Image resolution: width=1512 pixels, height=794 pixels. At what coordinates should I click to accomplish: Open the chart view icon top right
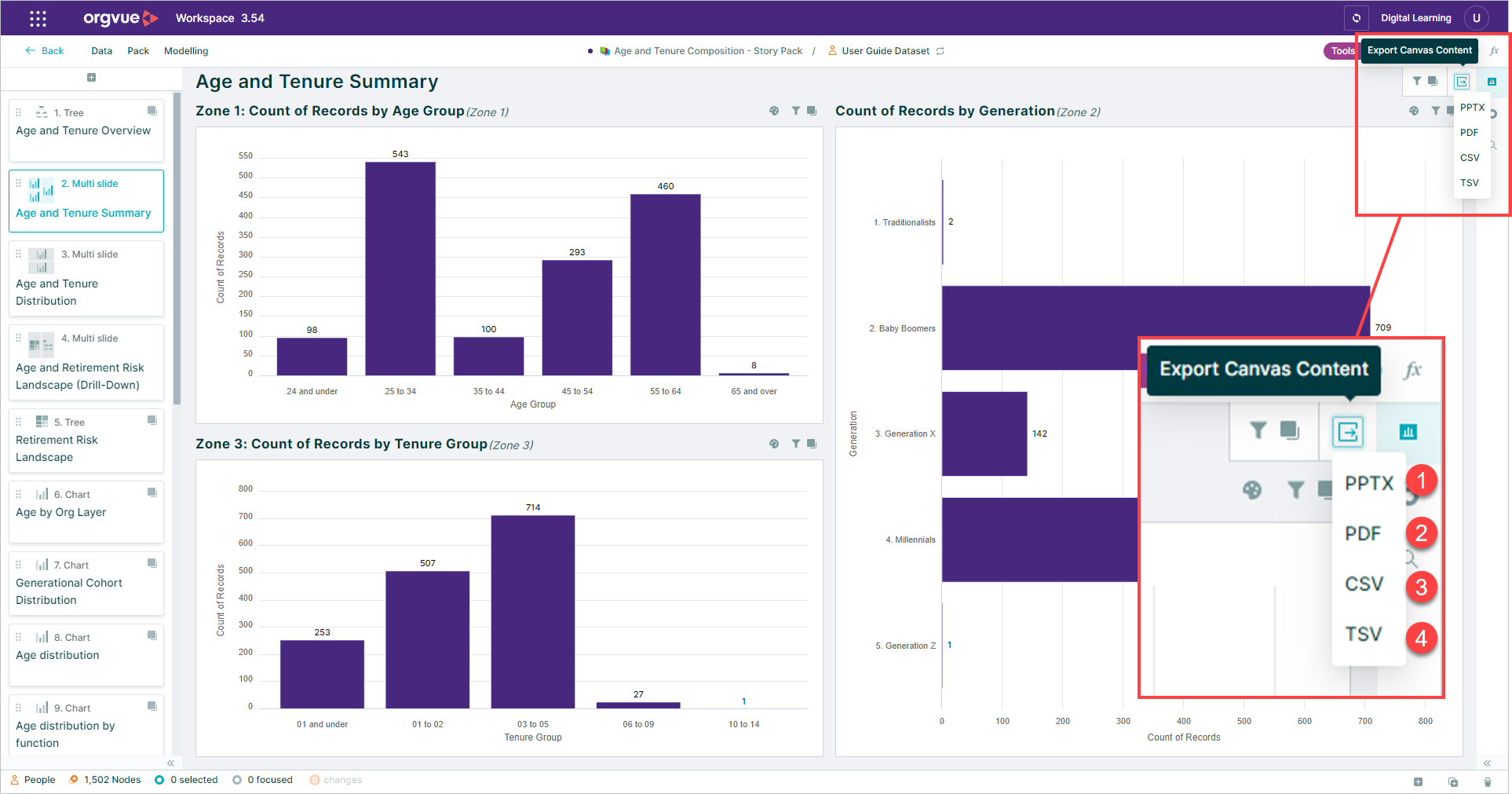pos(1492,81)
